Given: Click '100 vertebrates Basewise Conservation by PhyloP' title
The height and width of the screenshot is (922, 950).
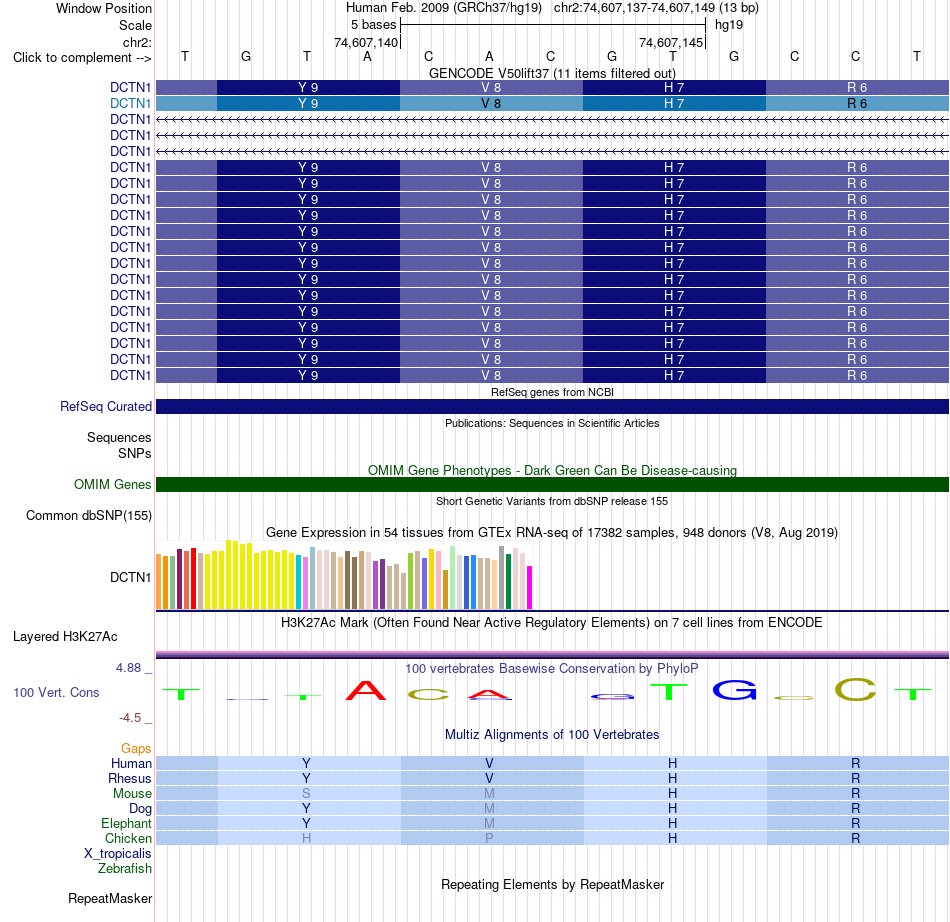Looking at the screenshot, I should [x=552, y=668].
